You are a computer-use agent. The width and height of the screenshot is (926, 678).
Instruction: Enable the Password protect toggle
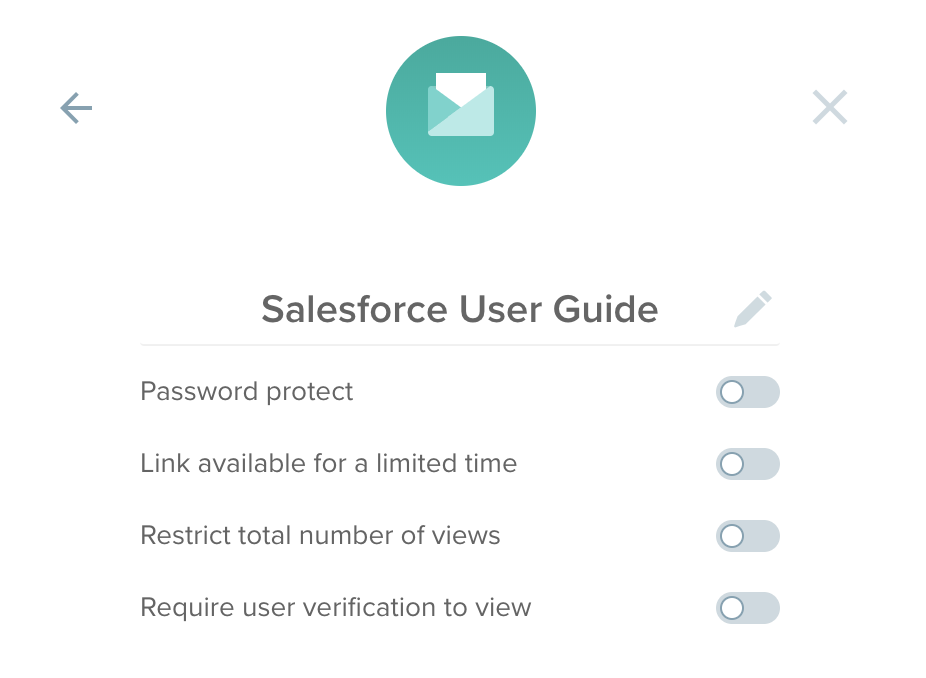coord(748,392)
